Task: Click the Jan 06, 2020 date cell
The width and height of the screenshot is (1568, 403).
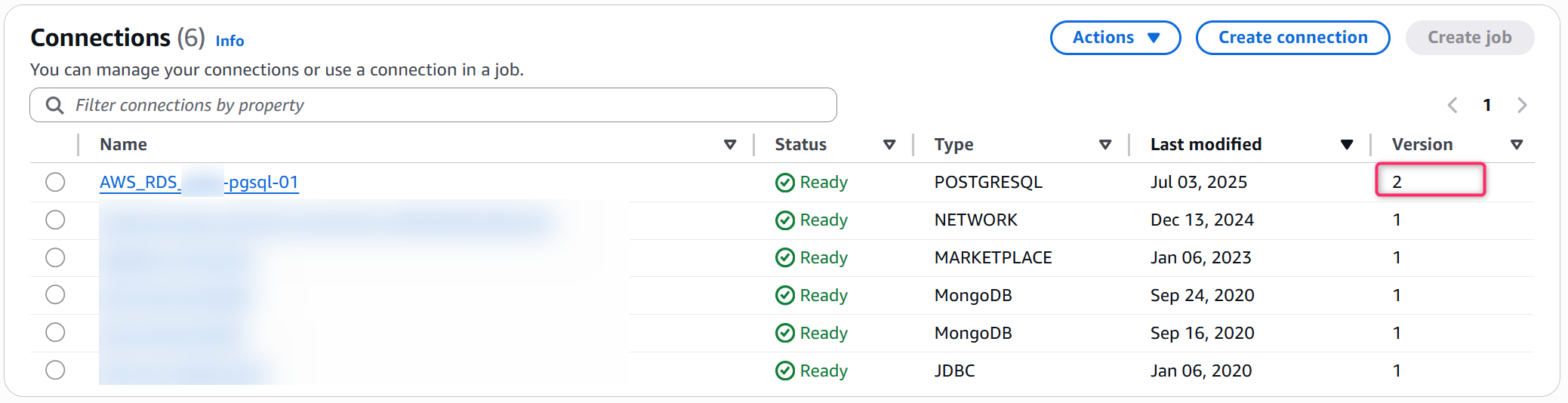Action: pos(1201,371)
